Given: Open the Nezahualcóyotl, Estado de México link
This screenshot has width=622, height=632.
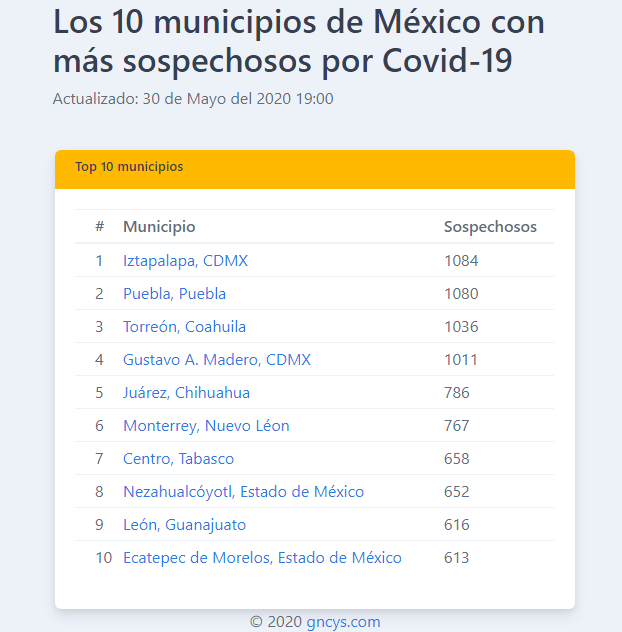Looking at the screenshot, I should click(243, 492).
